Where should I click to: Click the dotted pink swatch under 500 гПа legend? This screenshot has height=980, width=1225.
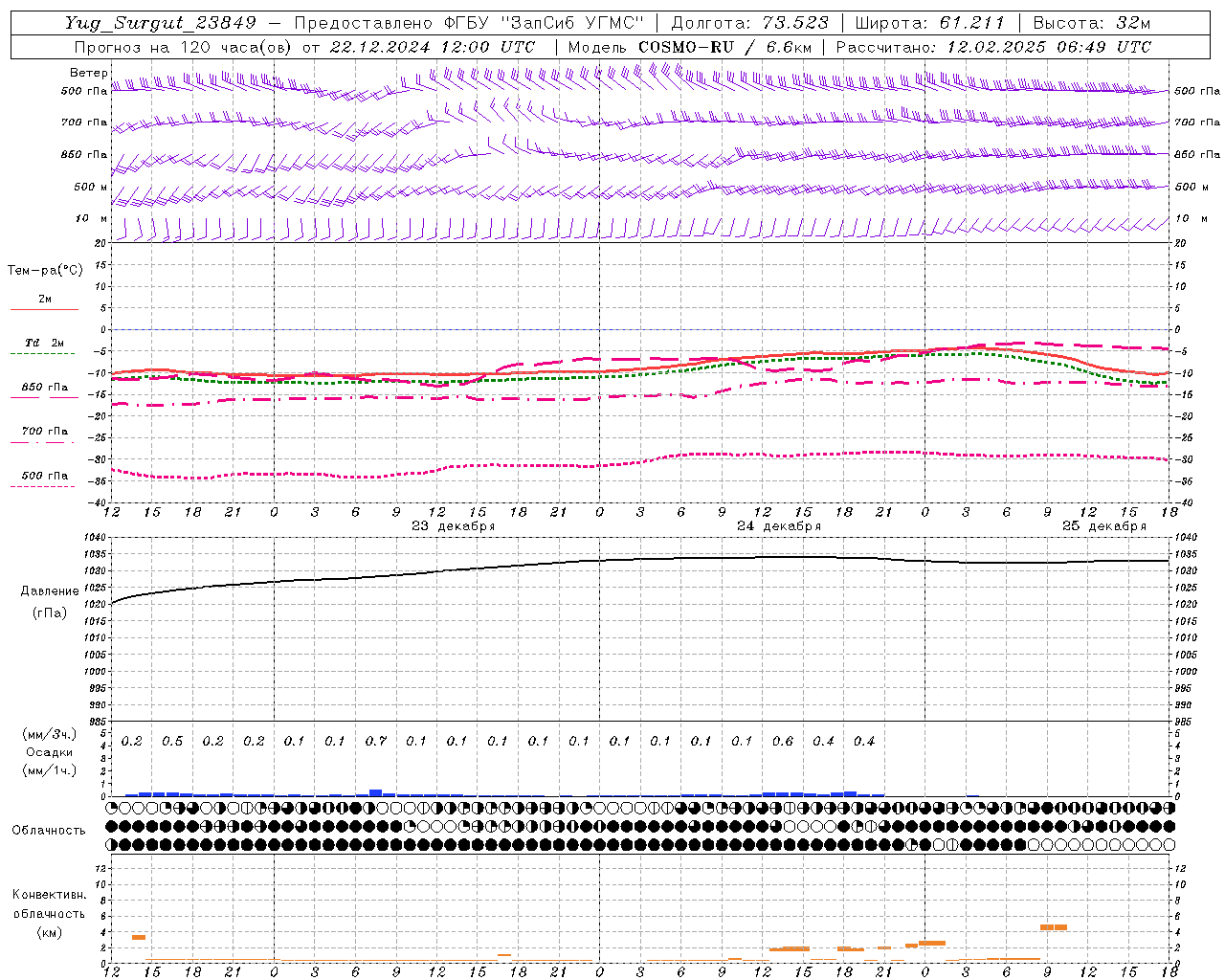tap(42, 486)
